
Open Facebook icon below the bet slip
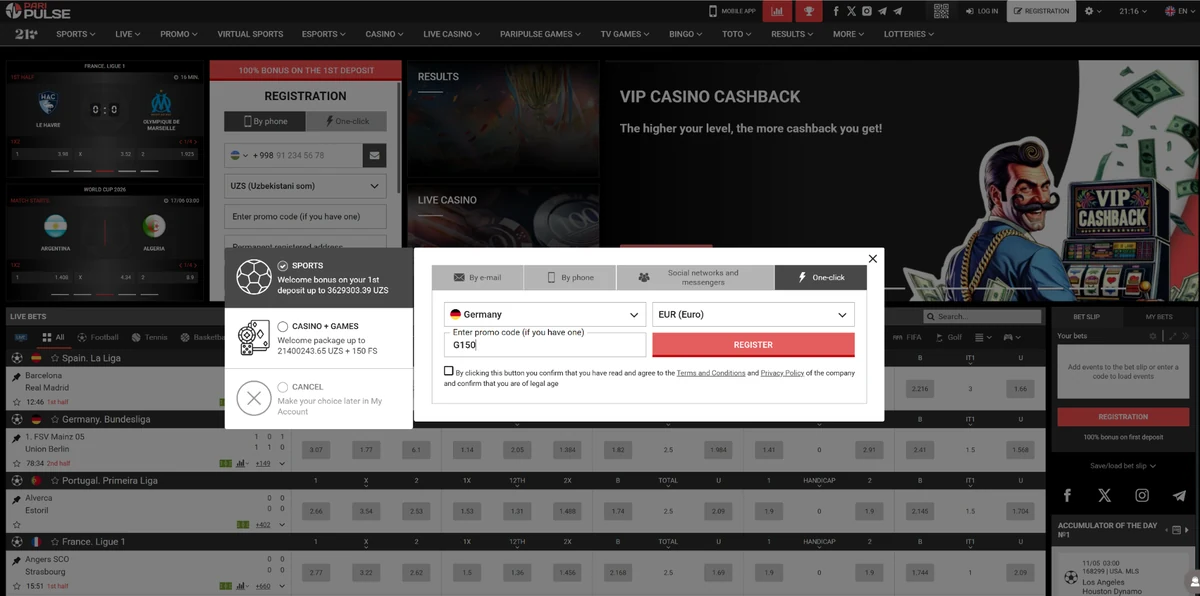coord(1067,495)
